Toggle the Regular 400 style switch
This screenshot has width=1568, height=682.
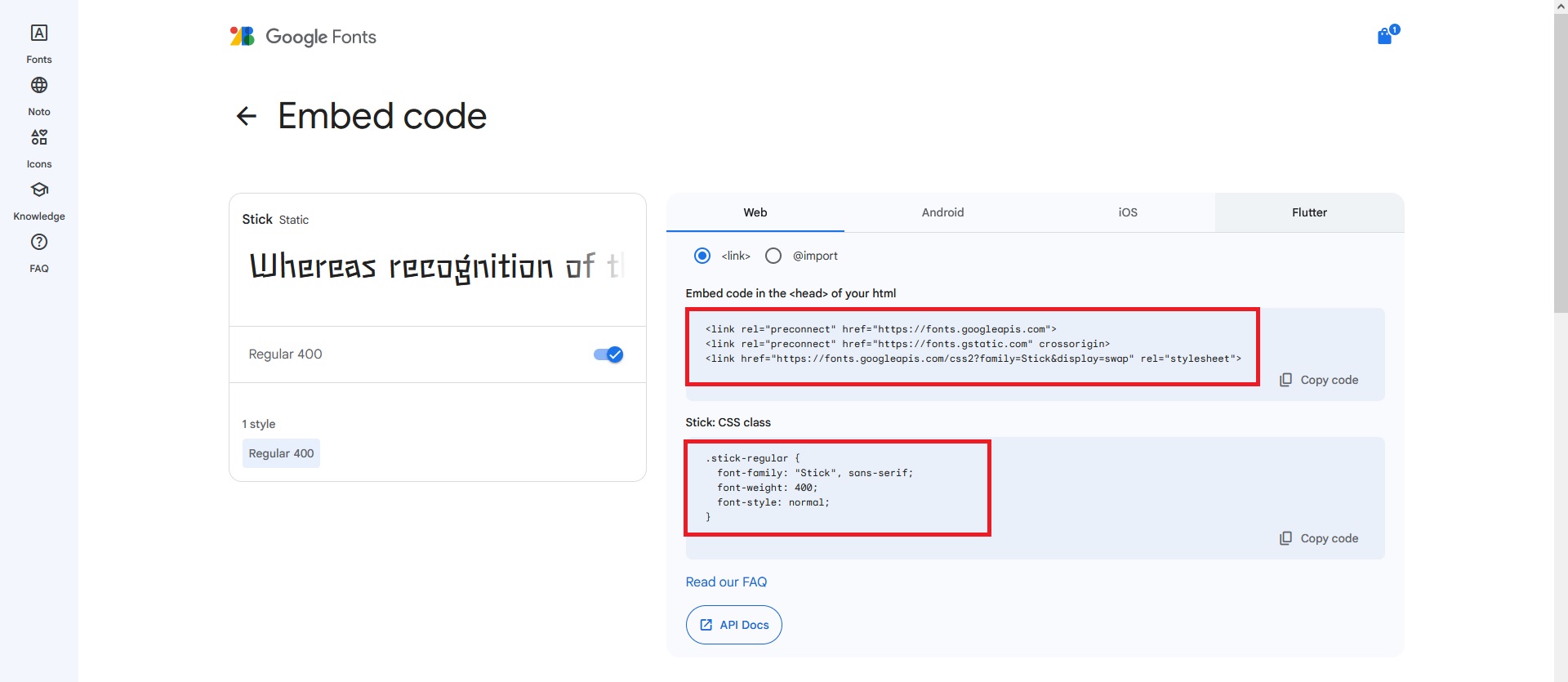point(608,354)
